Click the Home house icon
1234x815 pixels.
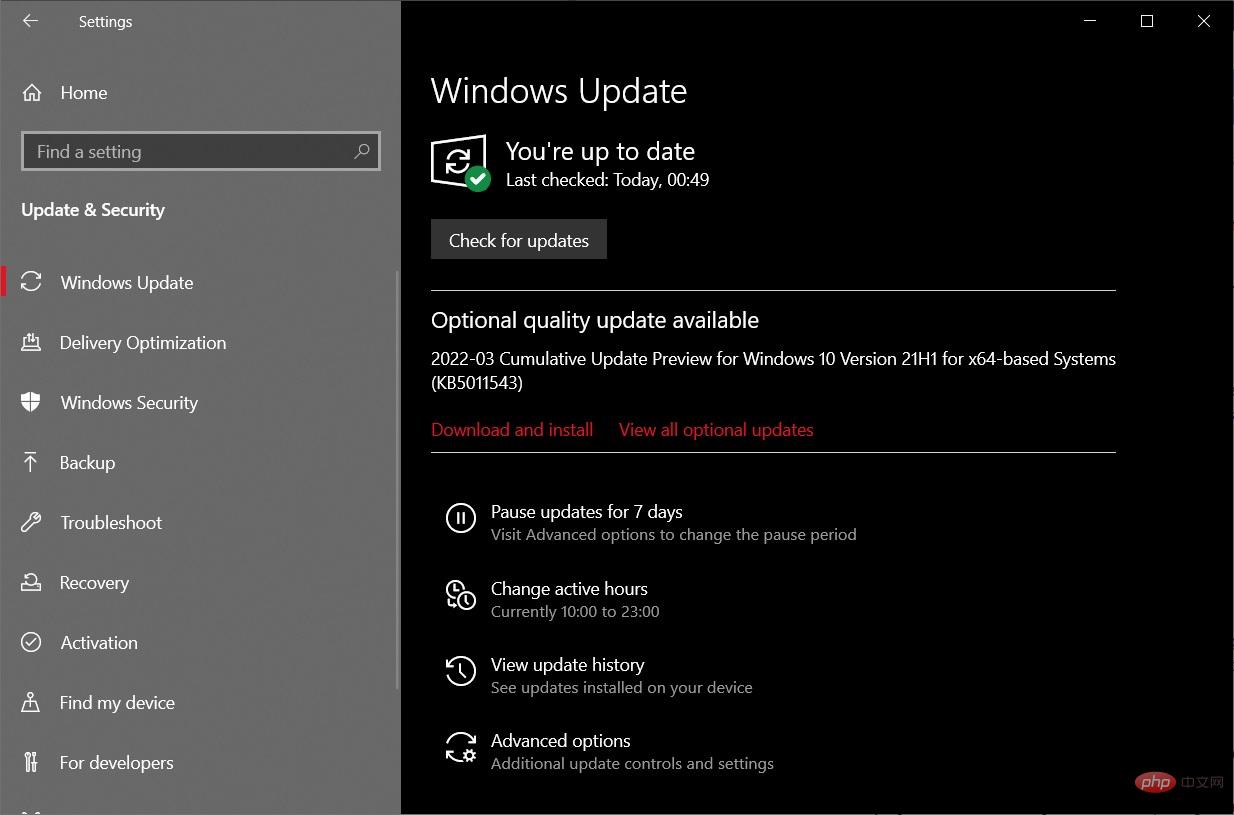click(x=32, y=93)
